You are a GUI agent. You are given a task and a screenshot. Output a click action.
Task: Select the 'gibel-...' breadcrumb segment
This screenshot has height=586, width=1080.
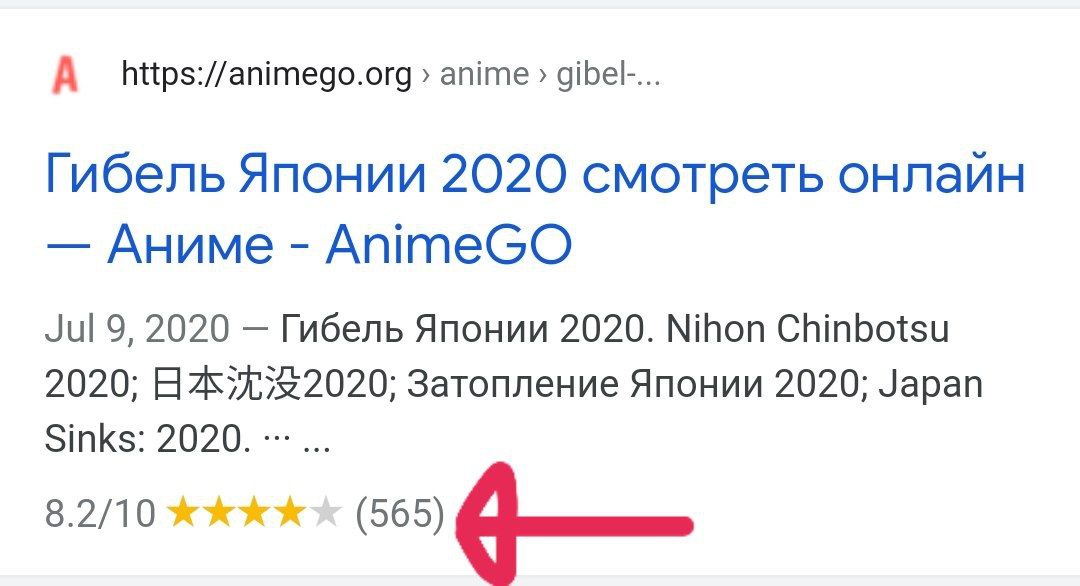point(608,74)
